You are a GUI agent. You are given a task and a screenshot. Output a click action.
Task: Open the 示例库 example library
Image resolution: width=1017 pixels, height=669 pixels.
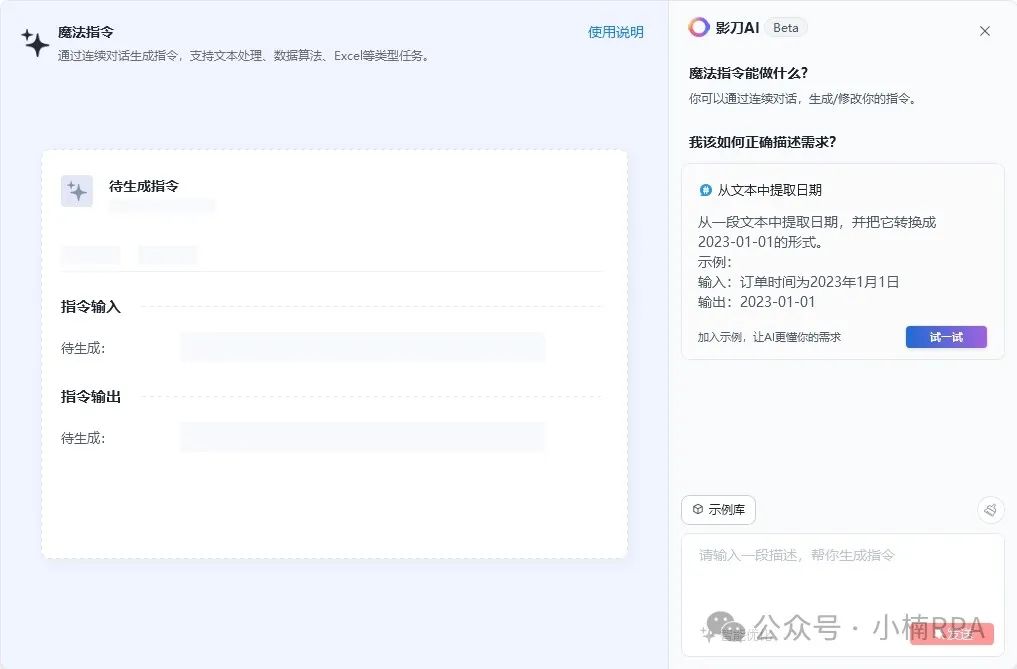(718, 510)
